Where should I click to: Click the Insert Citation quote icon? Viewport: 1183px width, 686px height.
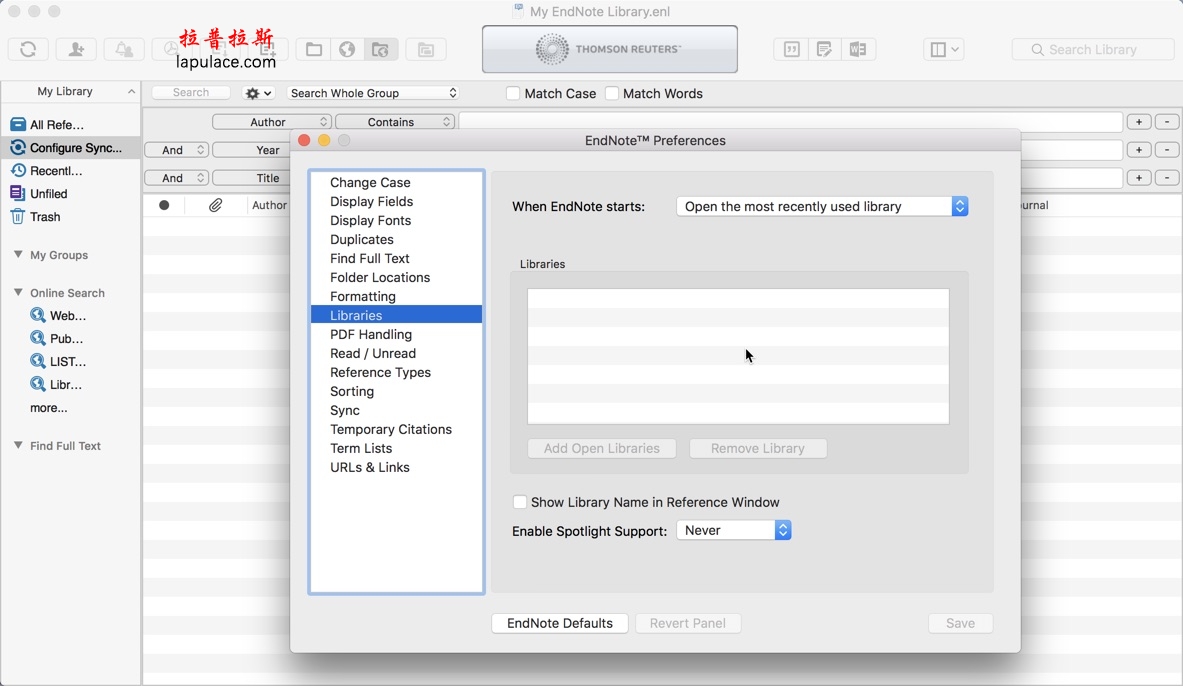791,49
